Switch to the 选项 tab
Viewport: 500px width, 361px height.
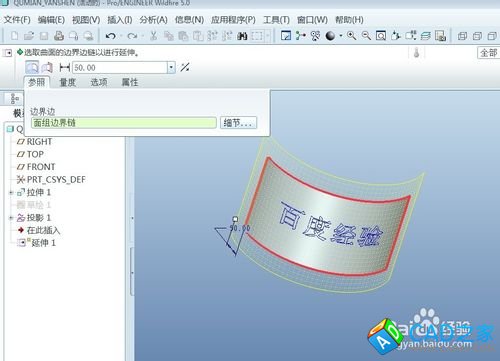click(99, 82)
